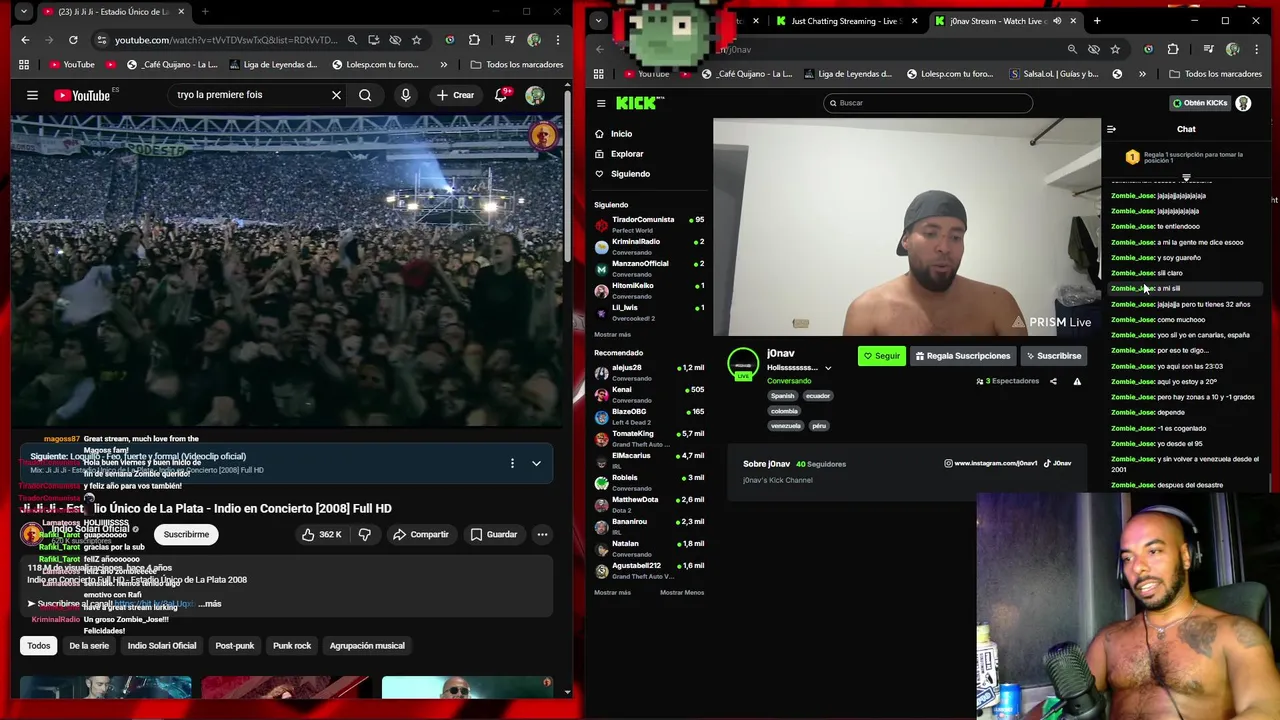Select the Agrupación musical chip
This screenshot has height=720, width=1280.
click(367, 646)
